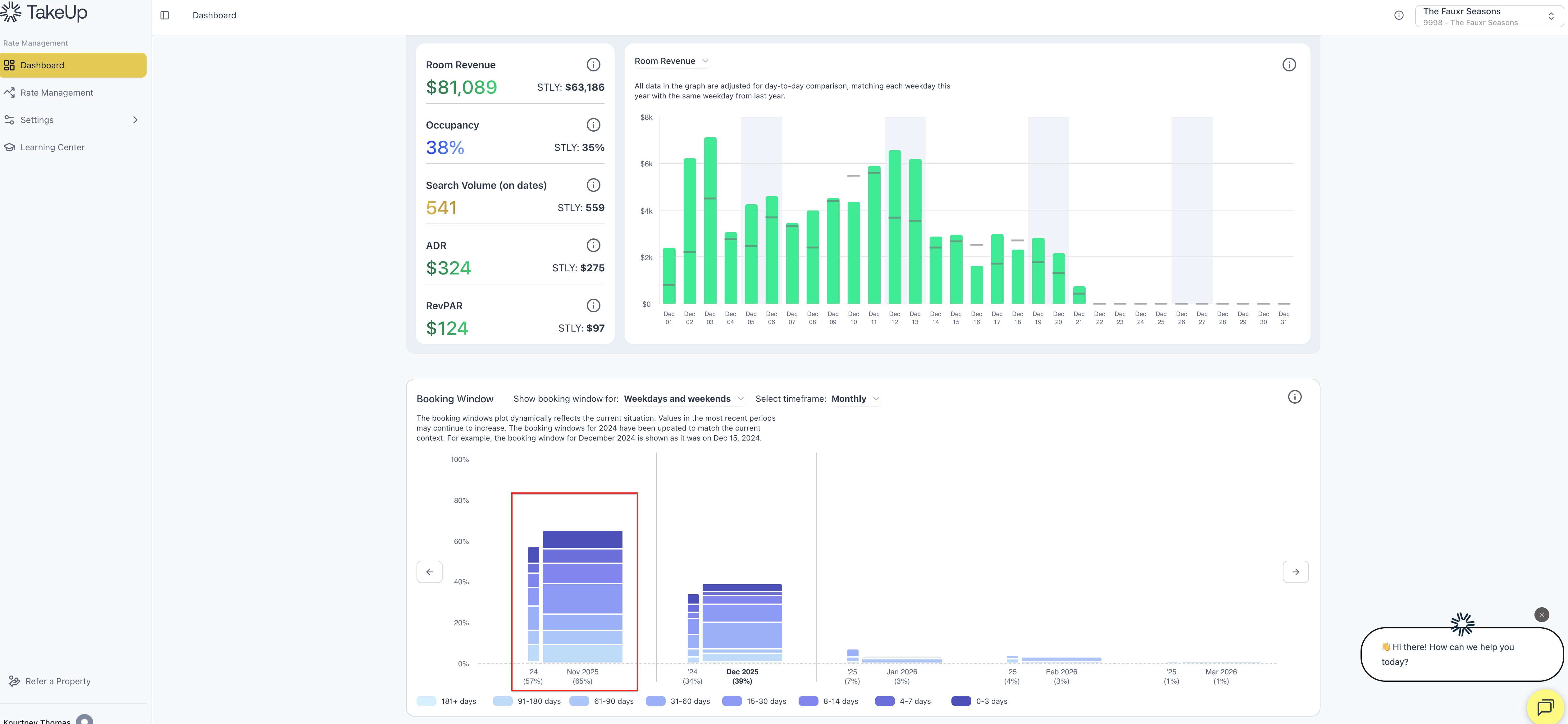Click the RevPAR info icon
Screen dimensions: 1568x724
coord(593,305)
